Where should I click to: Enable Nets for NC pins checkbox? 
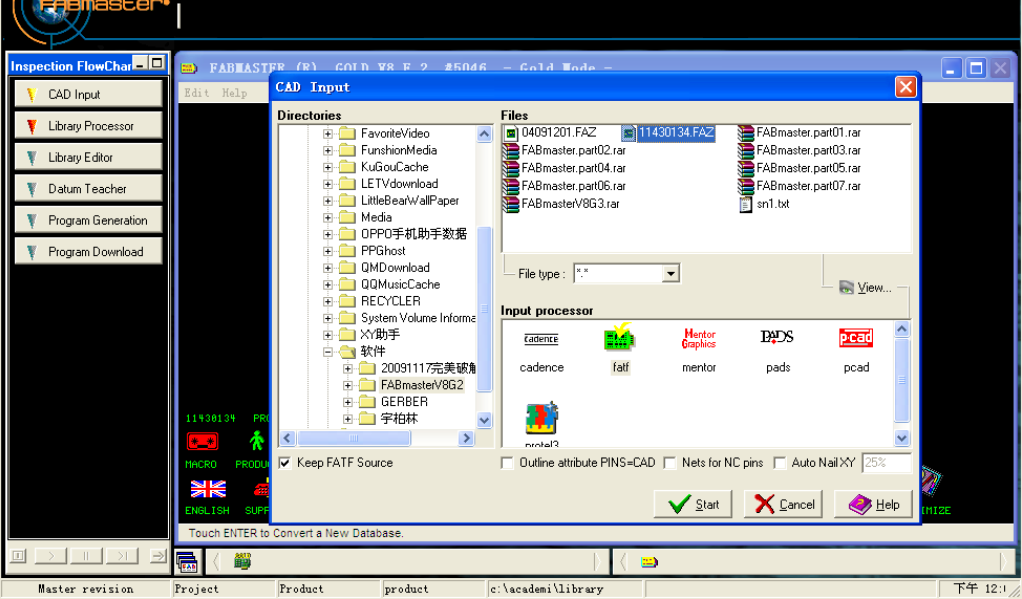(x=669, y=463)
